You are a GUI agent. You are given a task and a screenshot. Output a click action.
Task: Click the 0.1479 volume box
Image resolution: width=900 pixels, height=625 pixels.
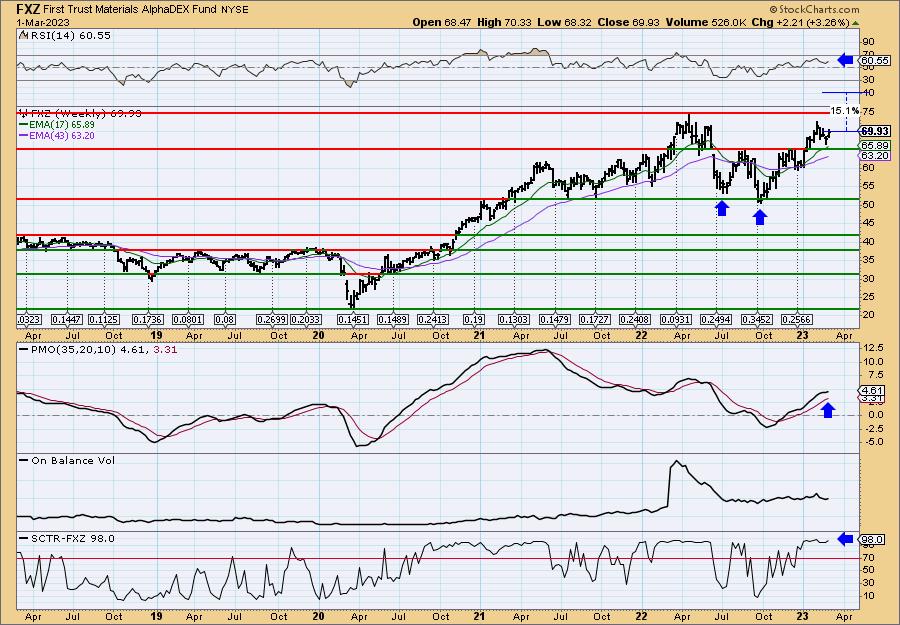tap(555, 319)
